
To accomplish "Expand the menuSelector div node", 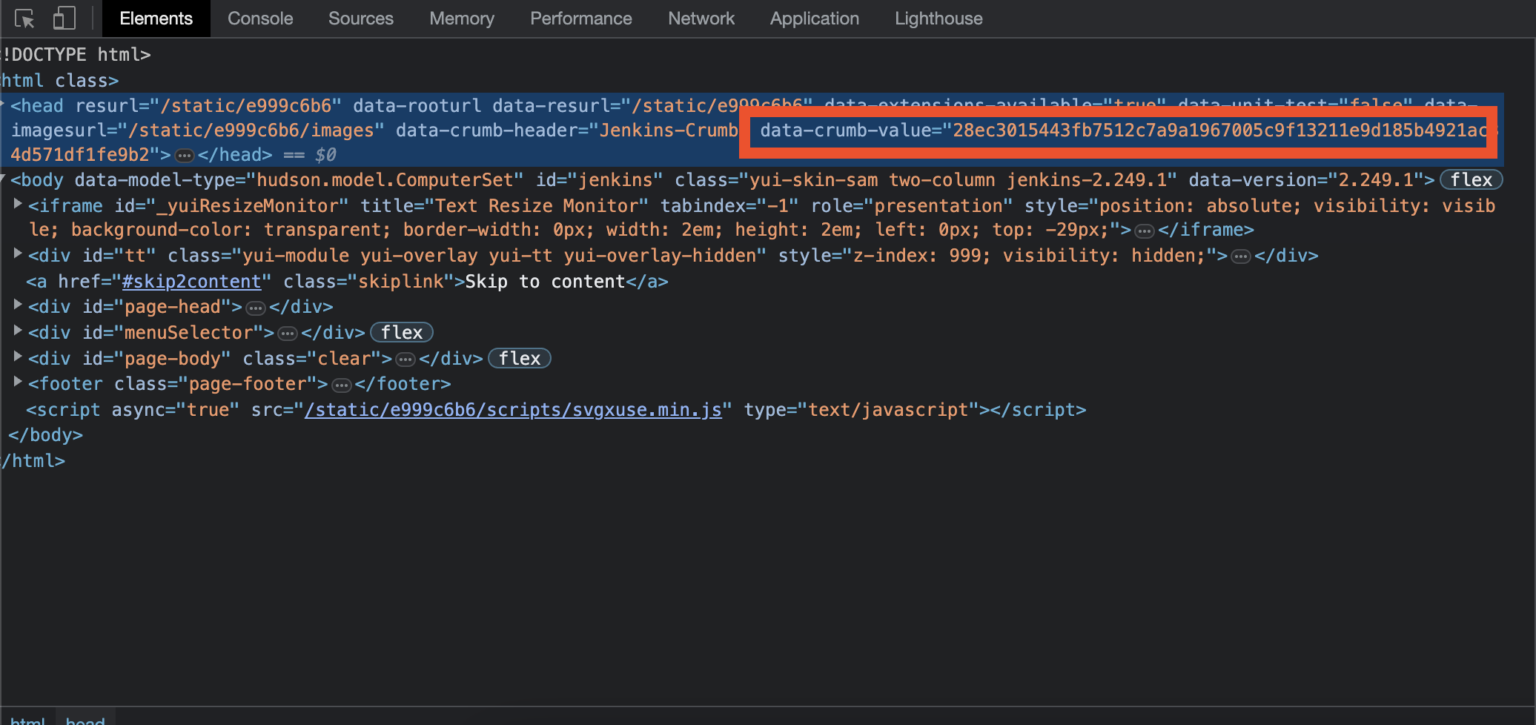I will point(18,331).
